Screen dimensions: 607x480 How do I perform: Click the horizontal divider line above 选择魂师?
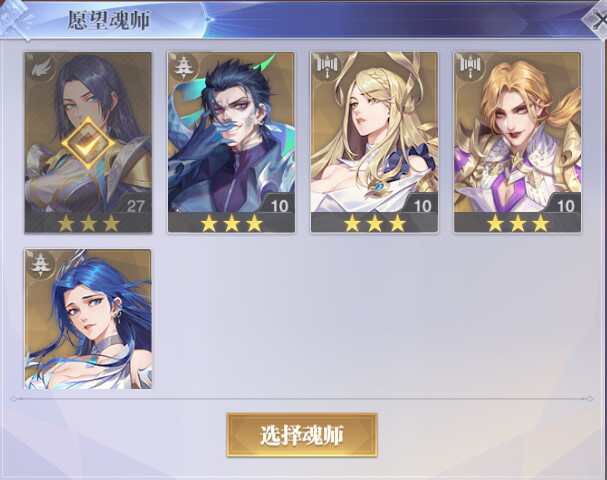tap(302, 399)
